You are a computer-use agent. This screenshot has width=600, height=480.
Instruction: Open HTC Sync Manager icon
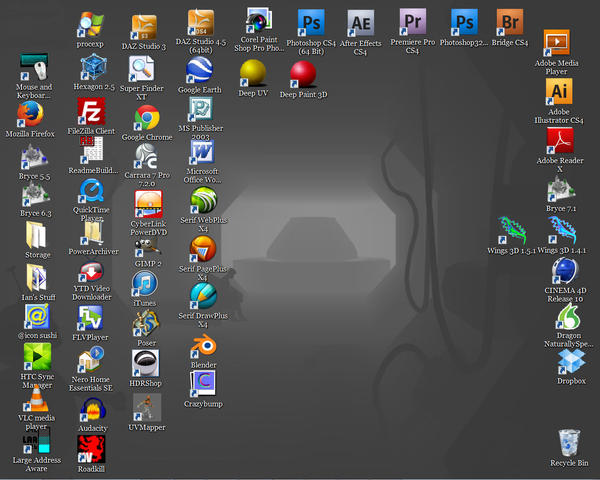pos(37,356)
